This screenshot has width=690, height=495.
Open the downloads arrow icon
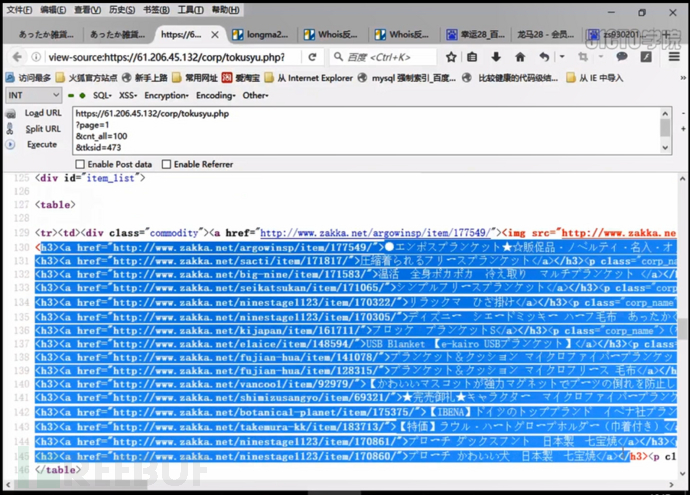coord(496,57)
